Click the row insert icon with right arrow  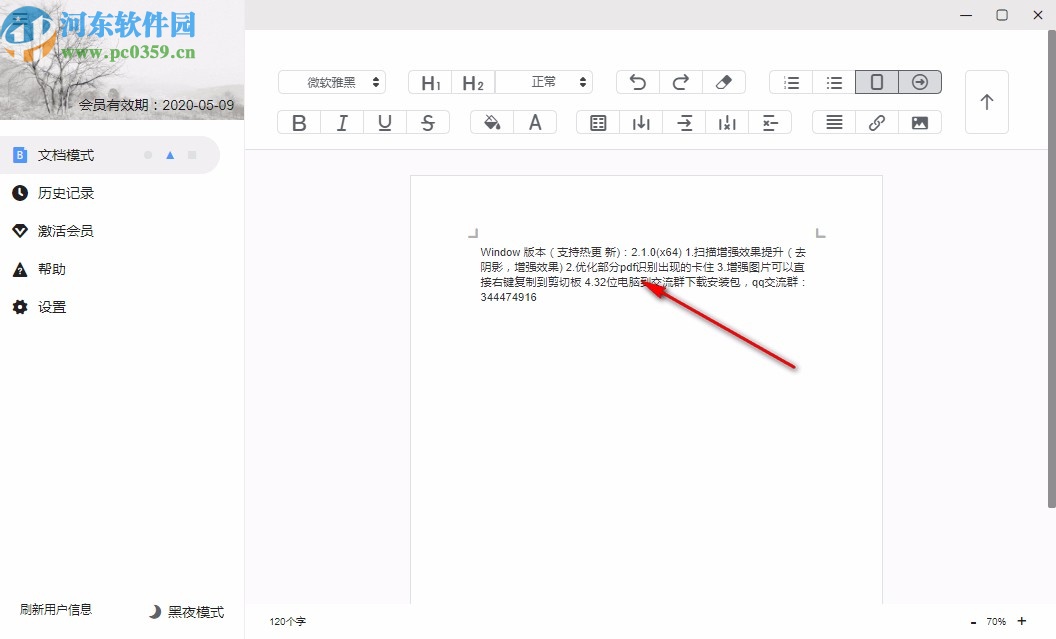coord(684,123)
